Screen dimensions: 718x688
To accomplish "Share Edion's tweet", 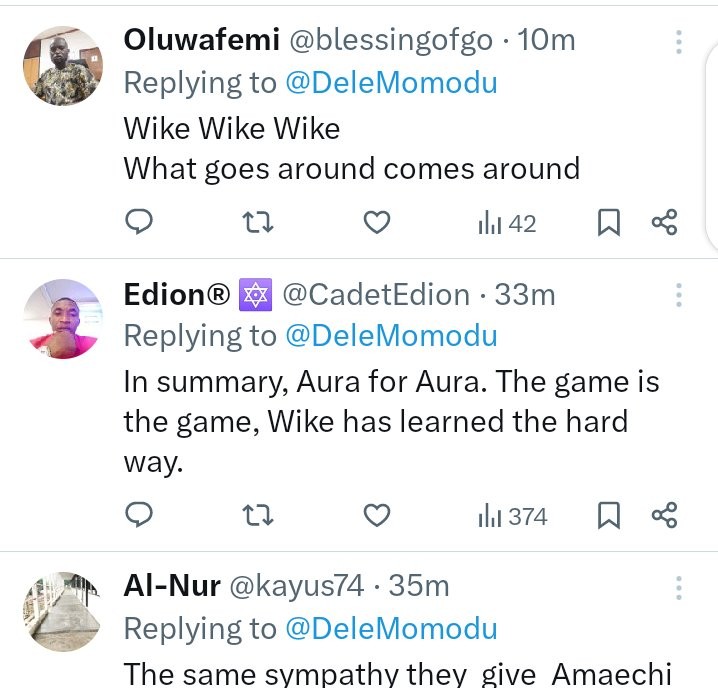I will [664, 515].
